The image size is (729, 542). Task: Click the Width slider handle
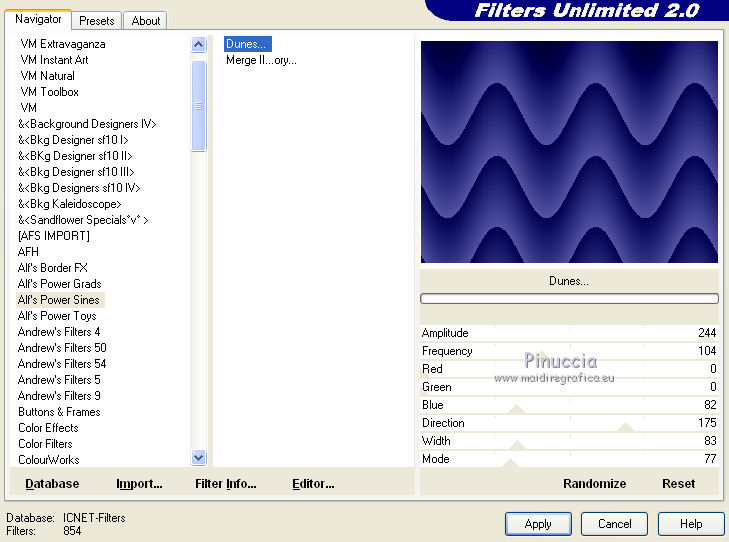(517, 445)
